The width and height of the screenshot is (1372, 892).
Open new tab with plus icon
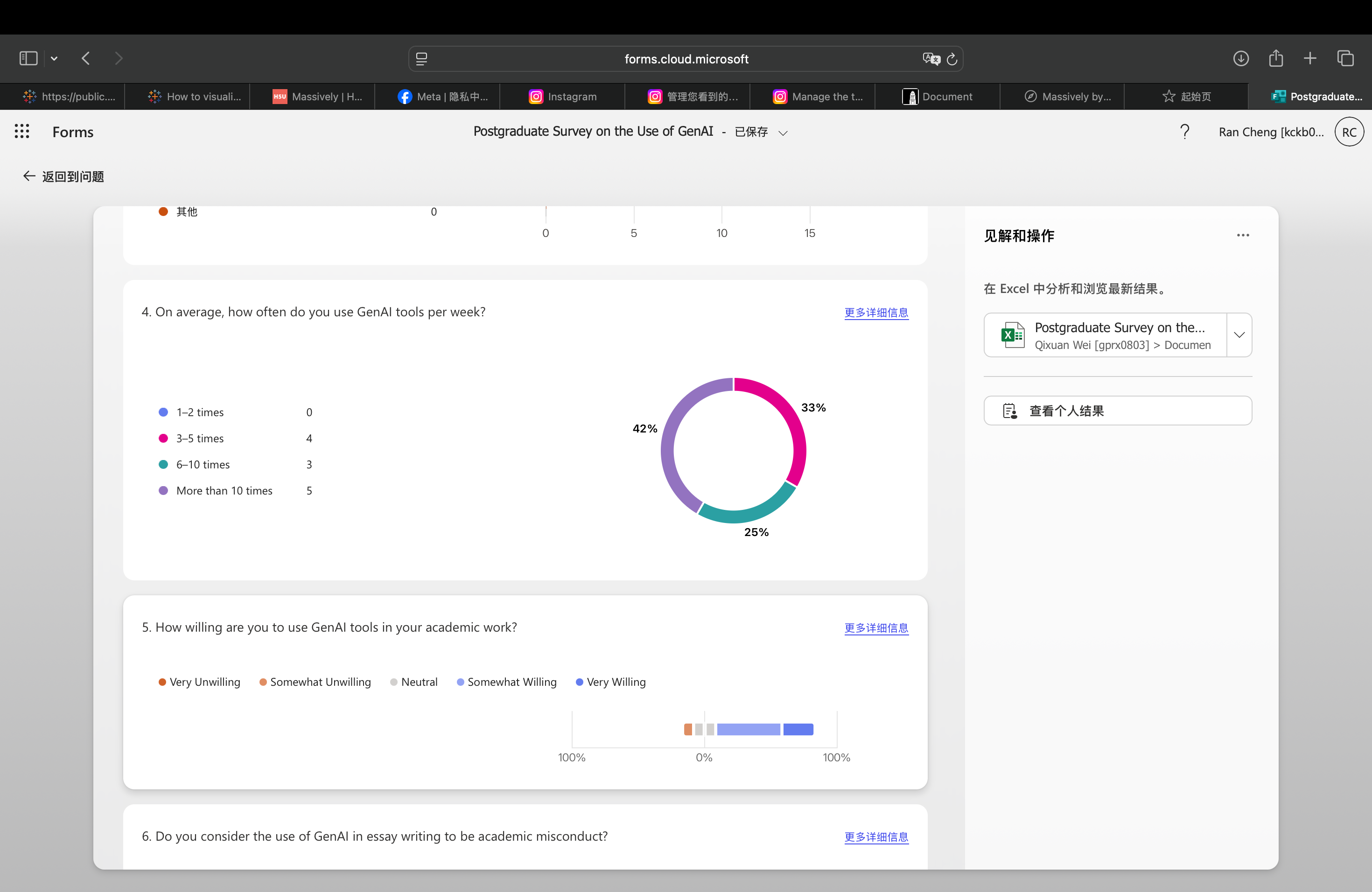pos(1310,58)
